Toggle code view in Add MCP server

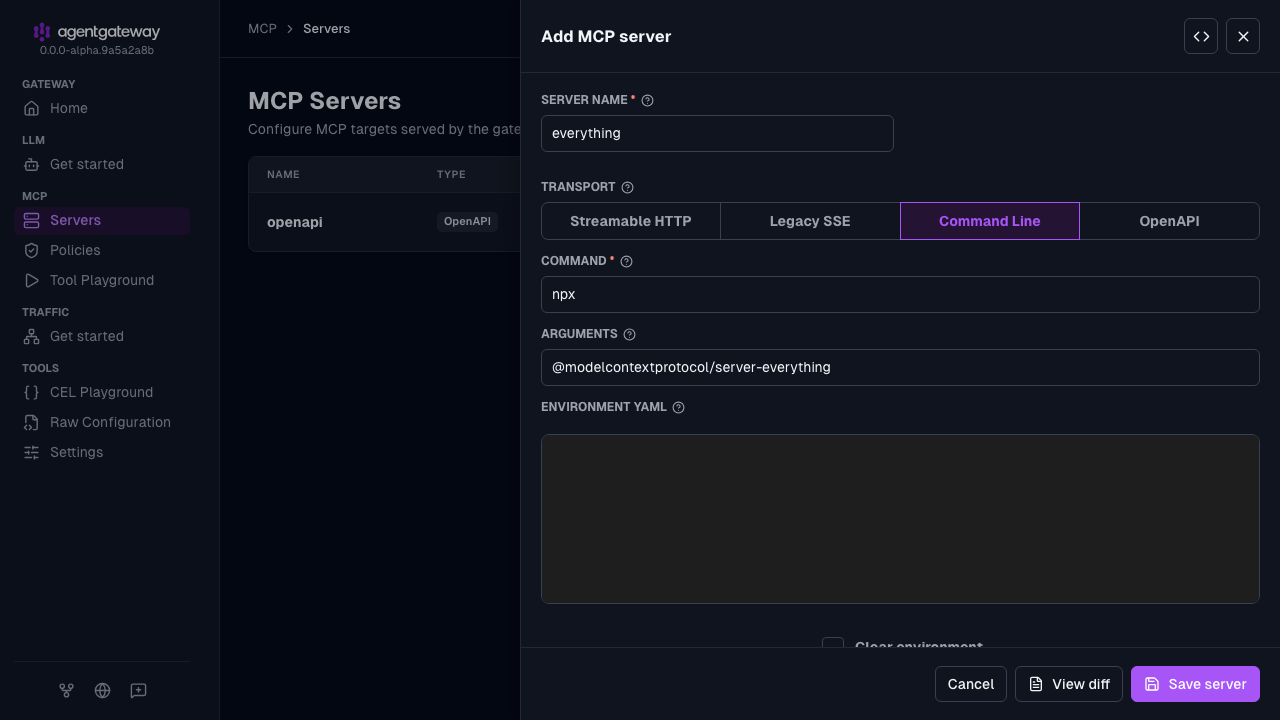1201,36
